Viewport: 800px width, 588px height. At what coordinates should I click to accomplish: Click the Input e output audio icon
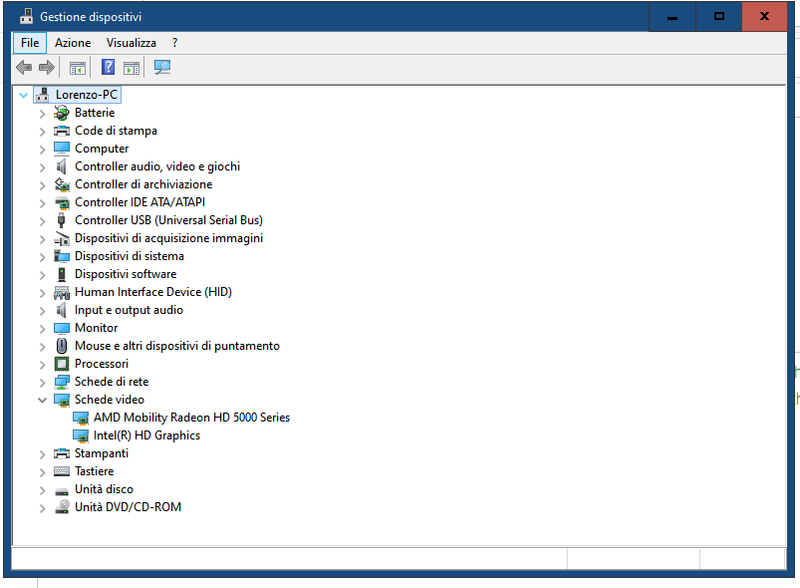(x=62, y=310)
